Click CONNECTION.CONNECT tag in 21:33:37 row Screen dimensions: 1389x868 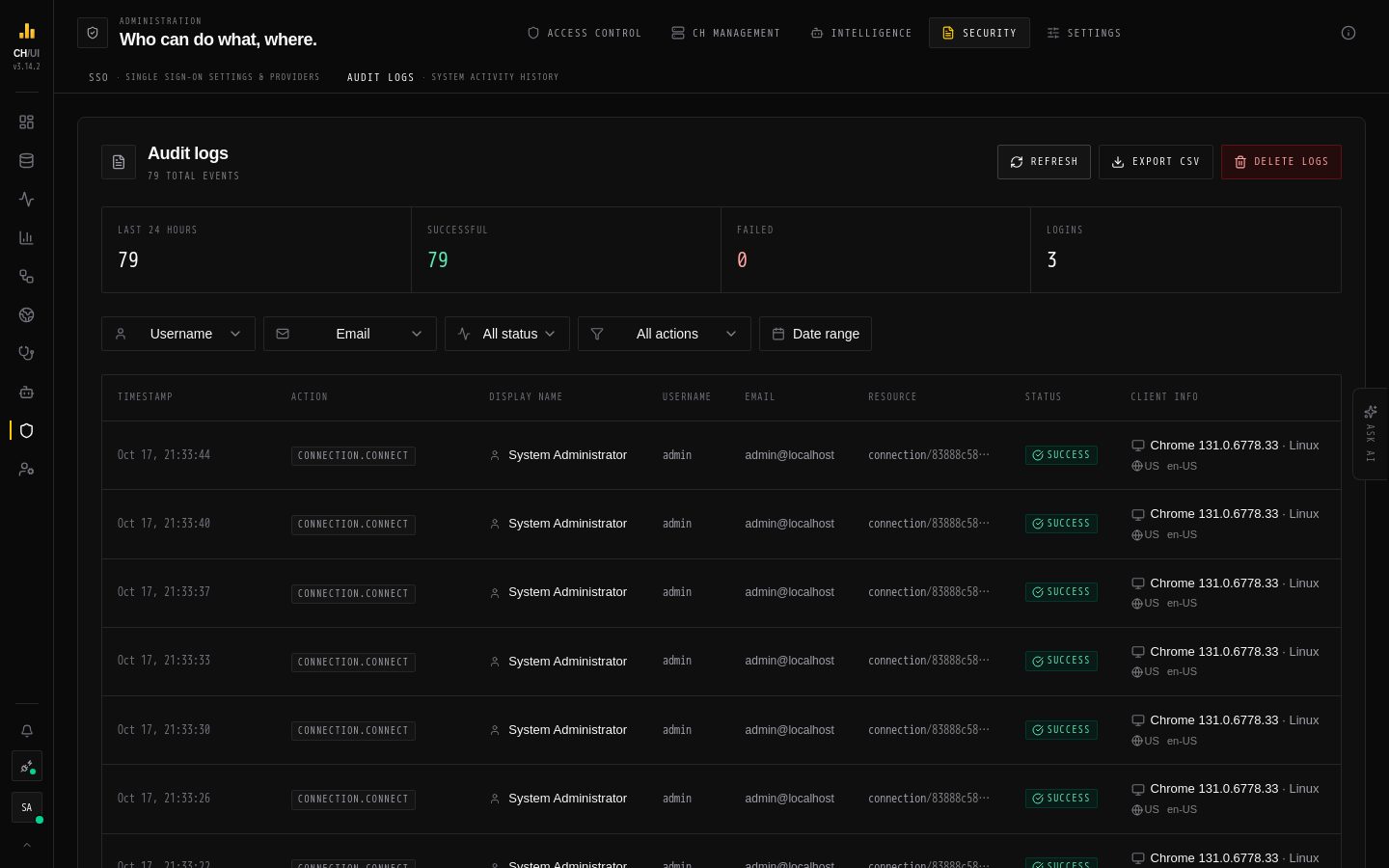(353, 593)
